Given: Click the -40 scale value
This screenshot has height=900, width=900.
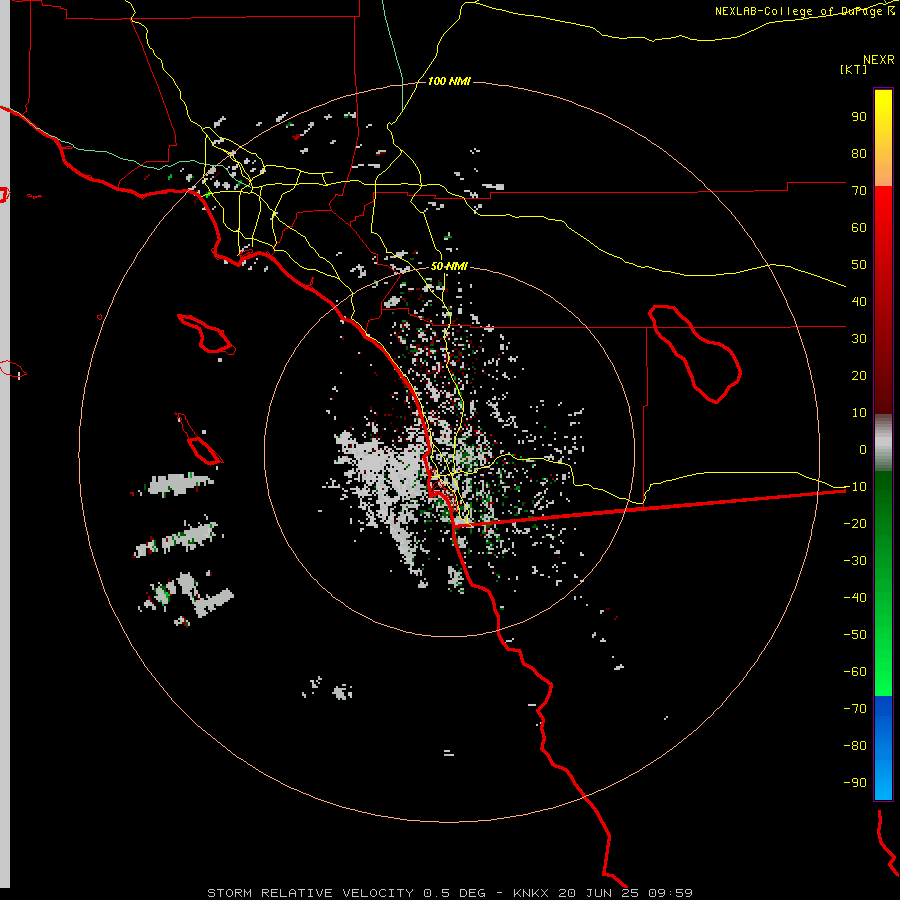Looking at the screenshot, I should [855, 598].
